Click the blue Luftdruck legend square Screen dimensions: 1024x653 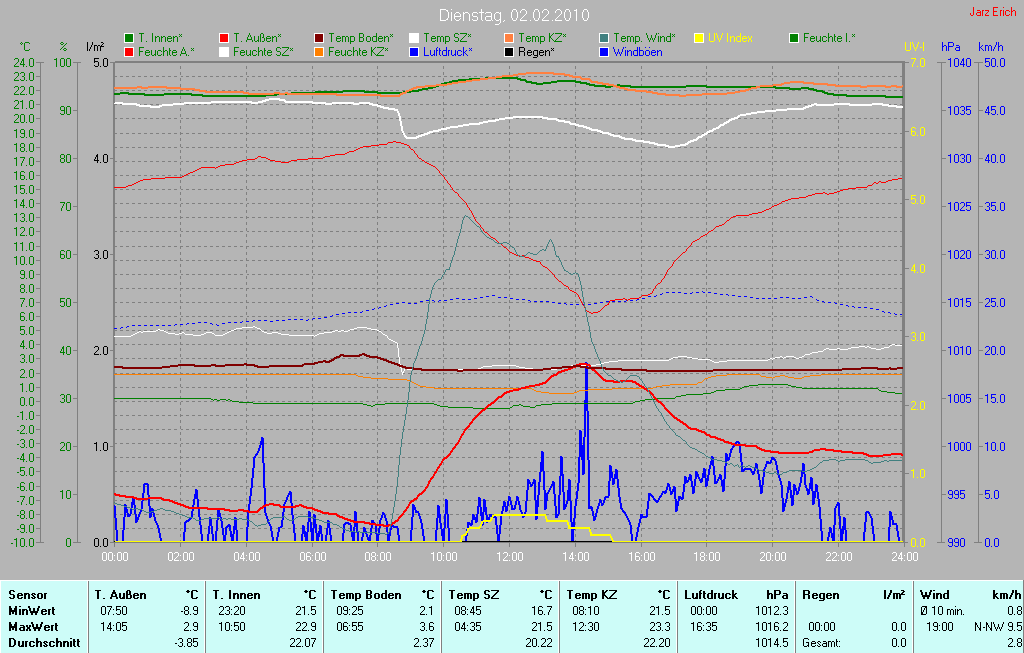[414, 51]
